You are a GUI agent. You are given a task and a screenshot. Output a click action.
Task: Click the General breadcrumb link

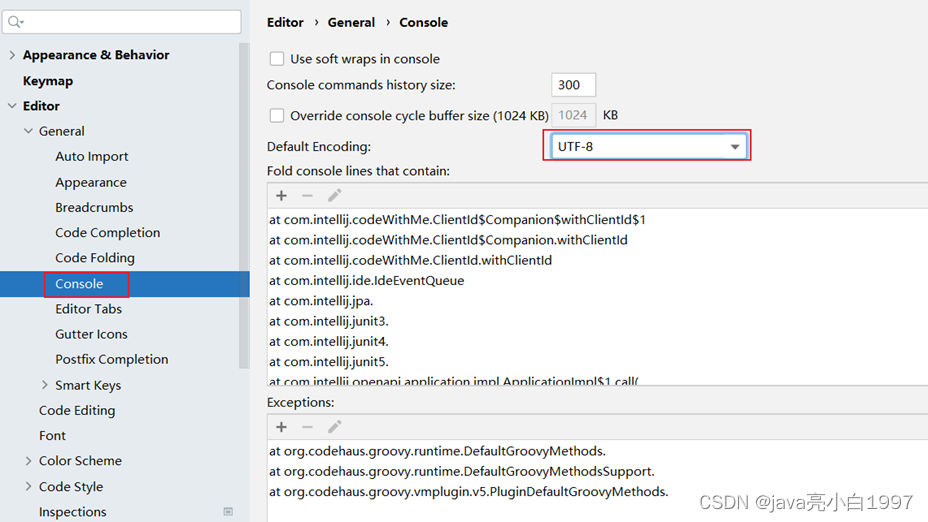(351, 22)
